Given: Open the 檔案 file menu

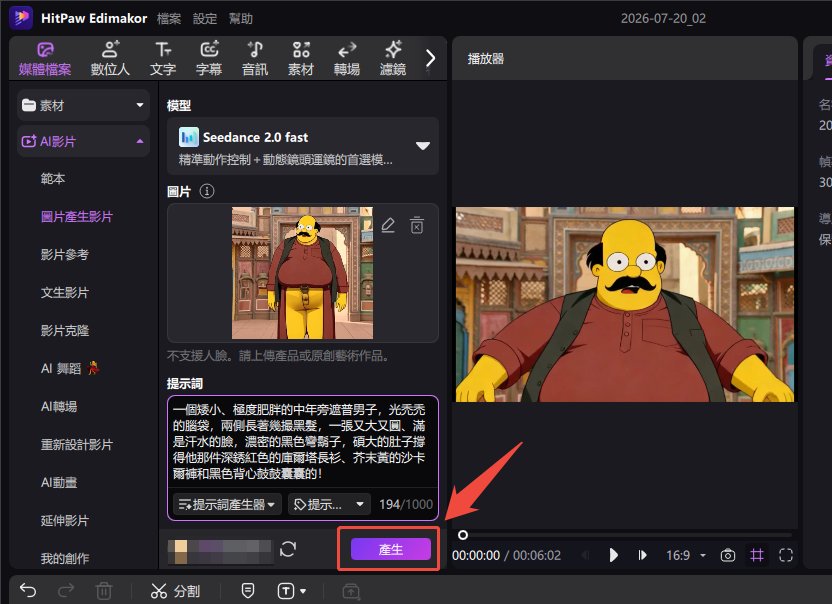Looking at the screenshot, I should 169,19.
